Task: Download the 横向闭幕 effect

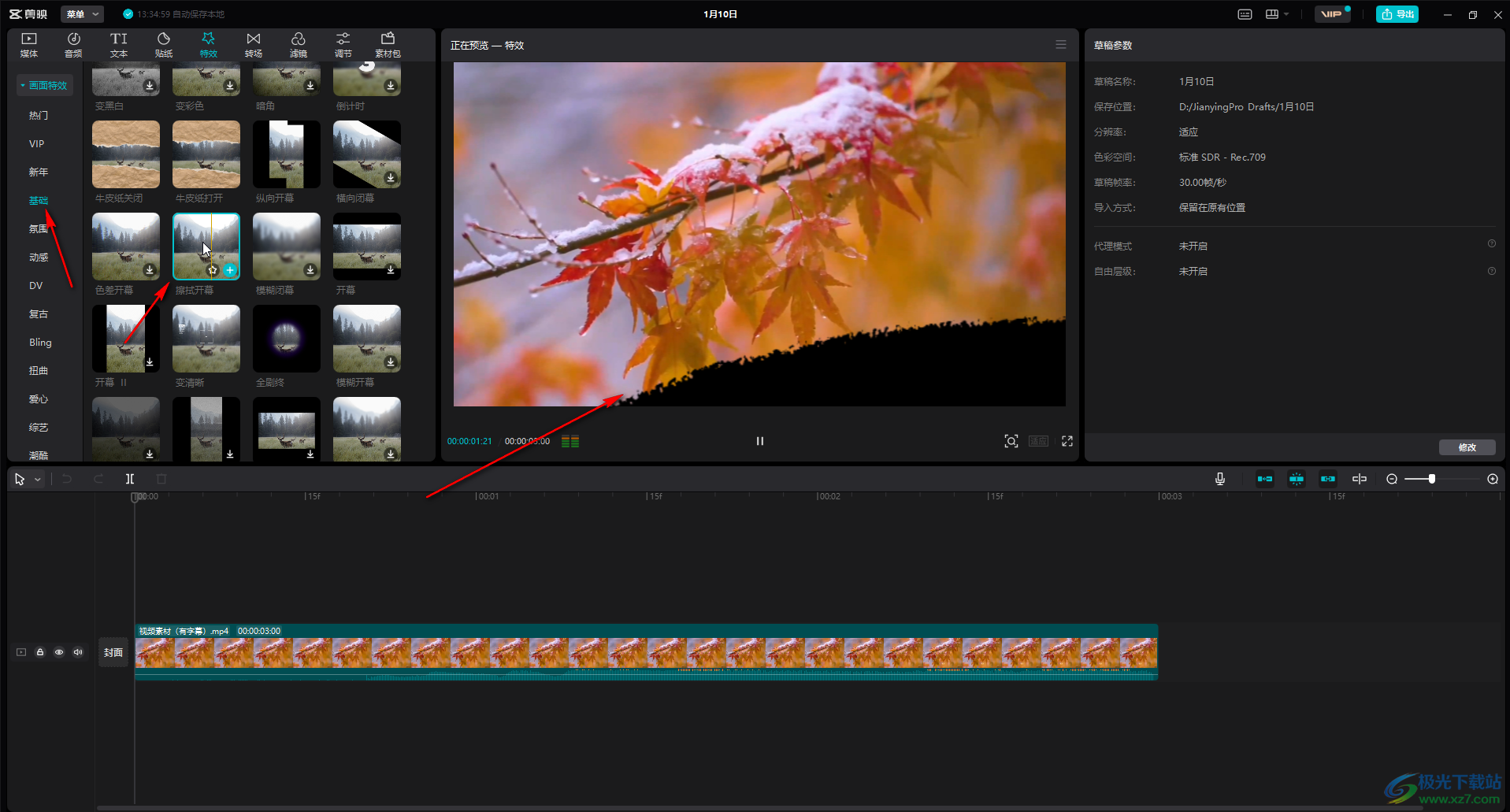Action: click(391, 178)
